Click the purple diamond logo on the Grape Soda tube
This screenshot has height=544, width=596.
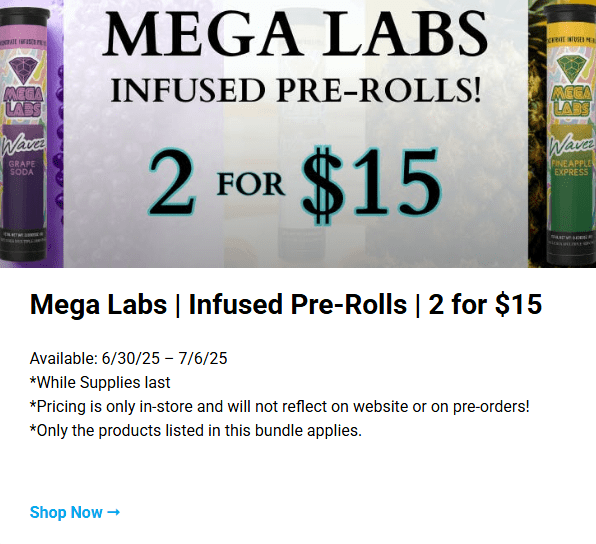(23, 70)
